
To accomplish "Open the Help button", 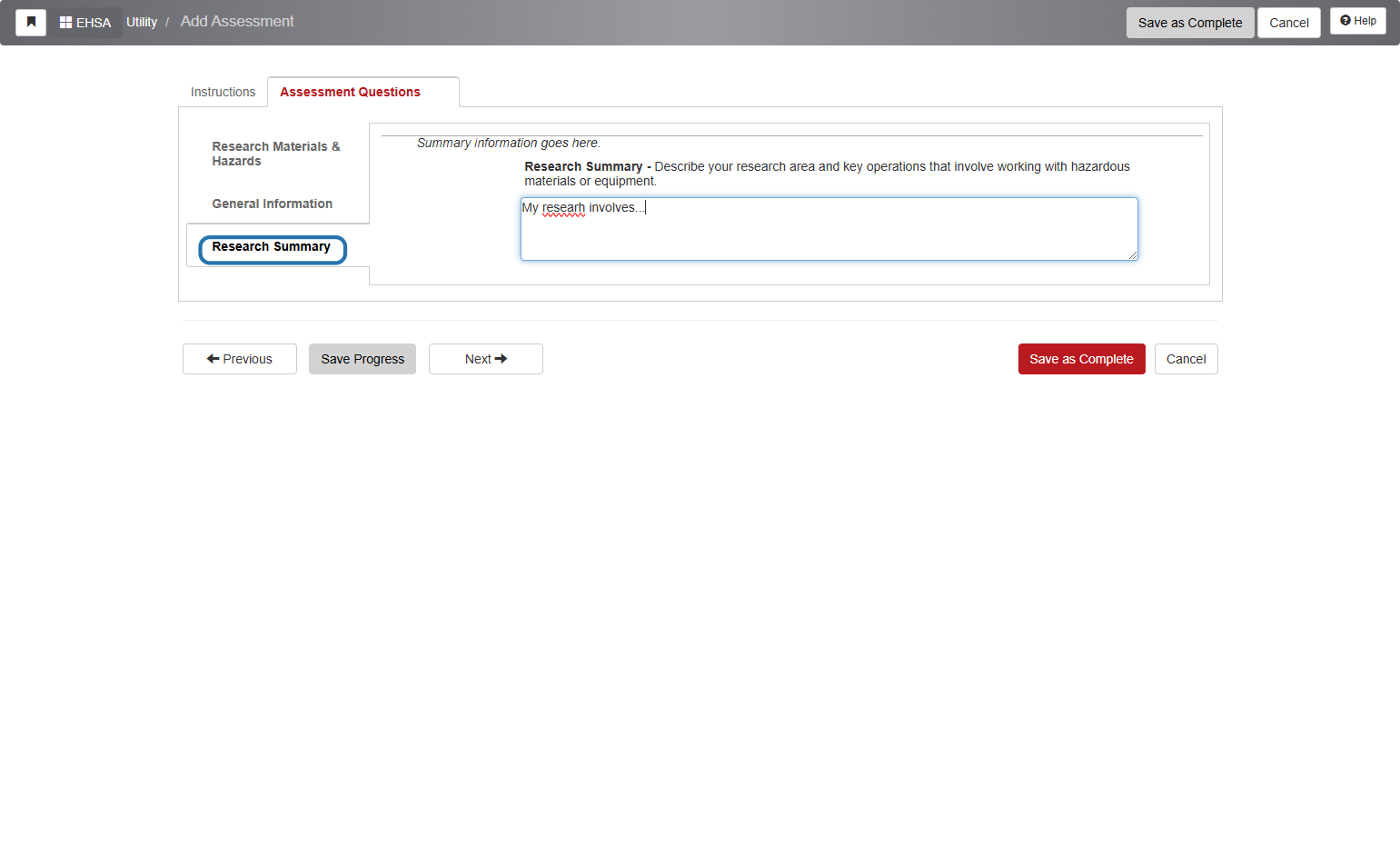I will tap(1357, 21).
